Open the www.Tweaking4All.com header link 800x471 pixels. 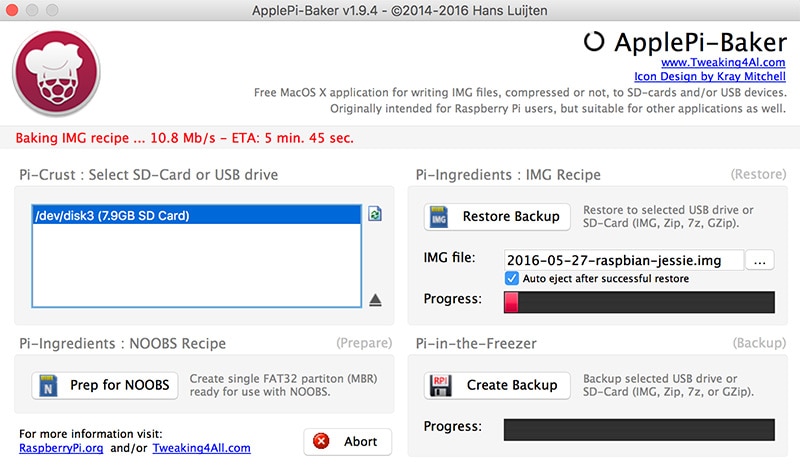pos(719,62)
